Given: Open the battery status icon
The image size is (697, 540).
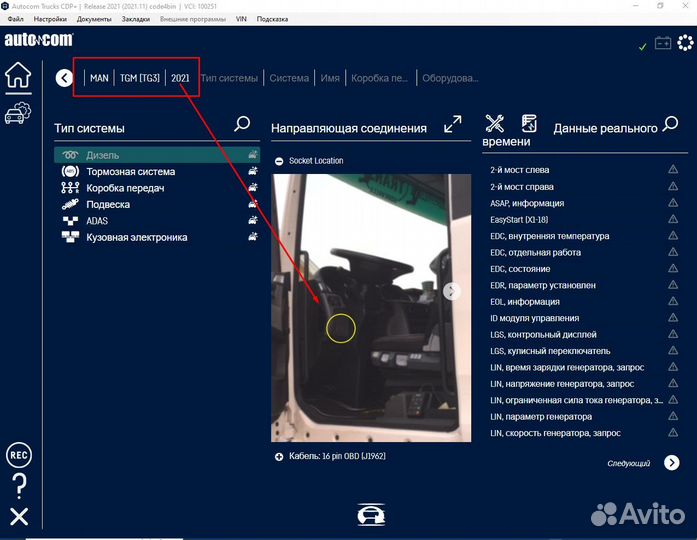Looking at the screenshot, I should click(663, 44).
